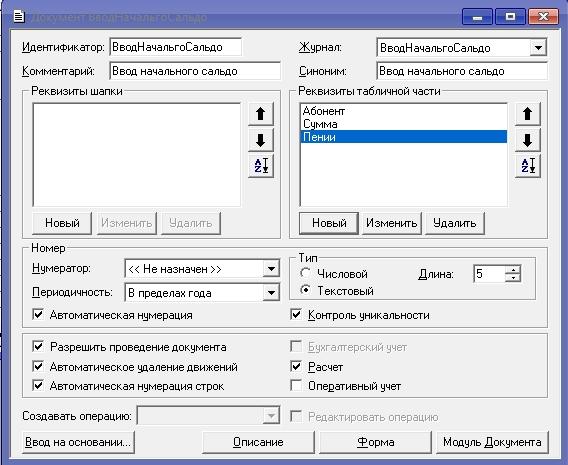Toggle Контроль уникальности checkbox
This screenshot has height=465, width=568.
pyautogui.click(x=296, y=314)
